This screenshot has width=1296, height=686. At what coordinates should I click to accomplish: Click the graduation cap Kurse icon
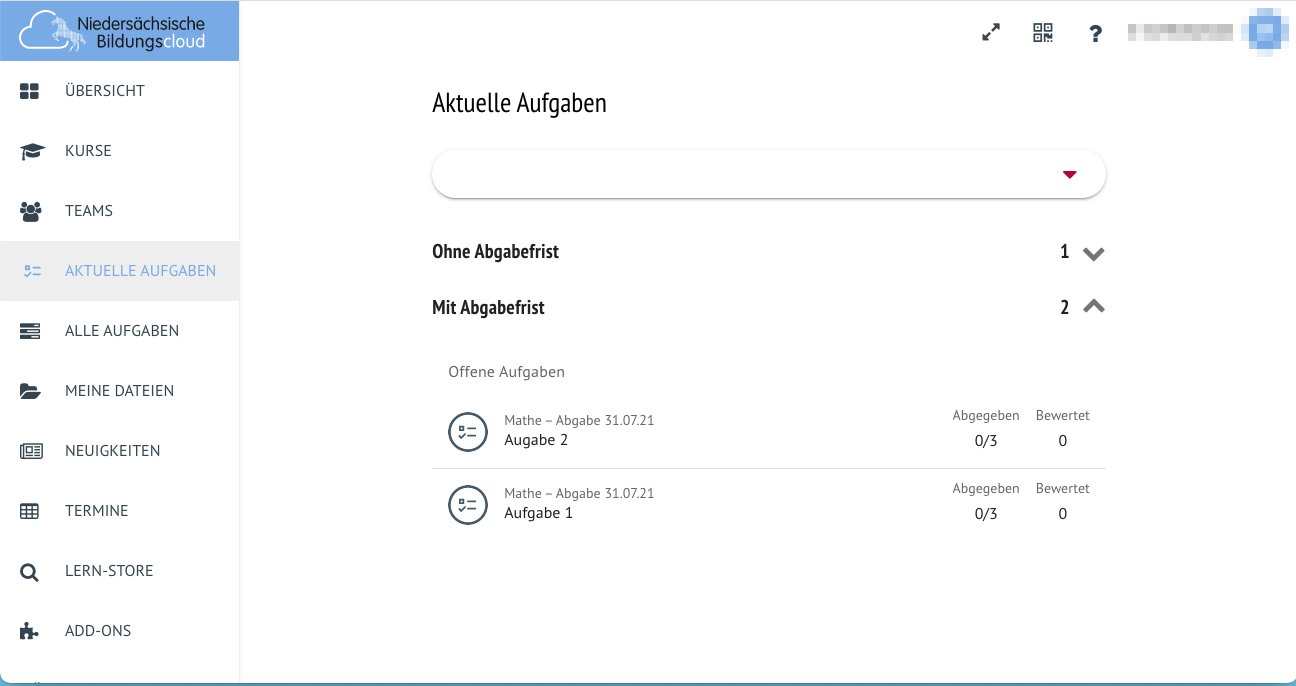(31, 151)
